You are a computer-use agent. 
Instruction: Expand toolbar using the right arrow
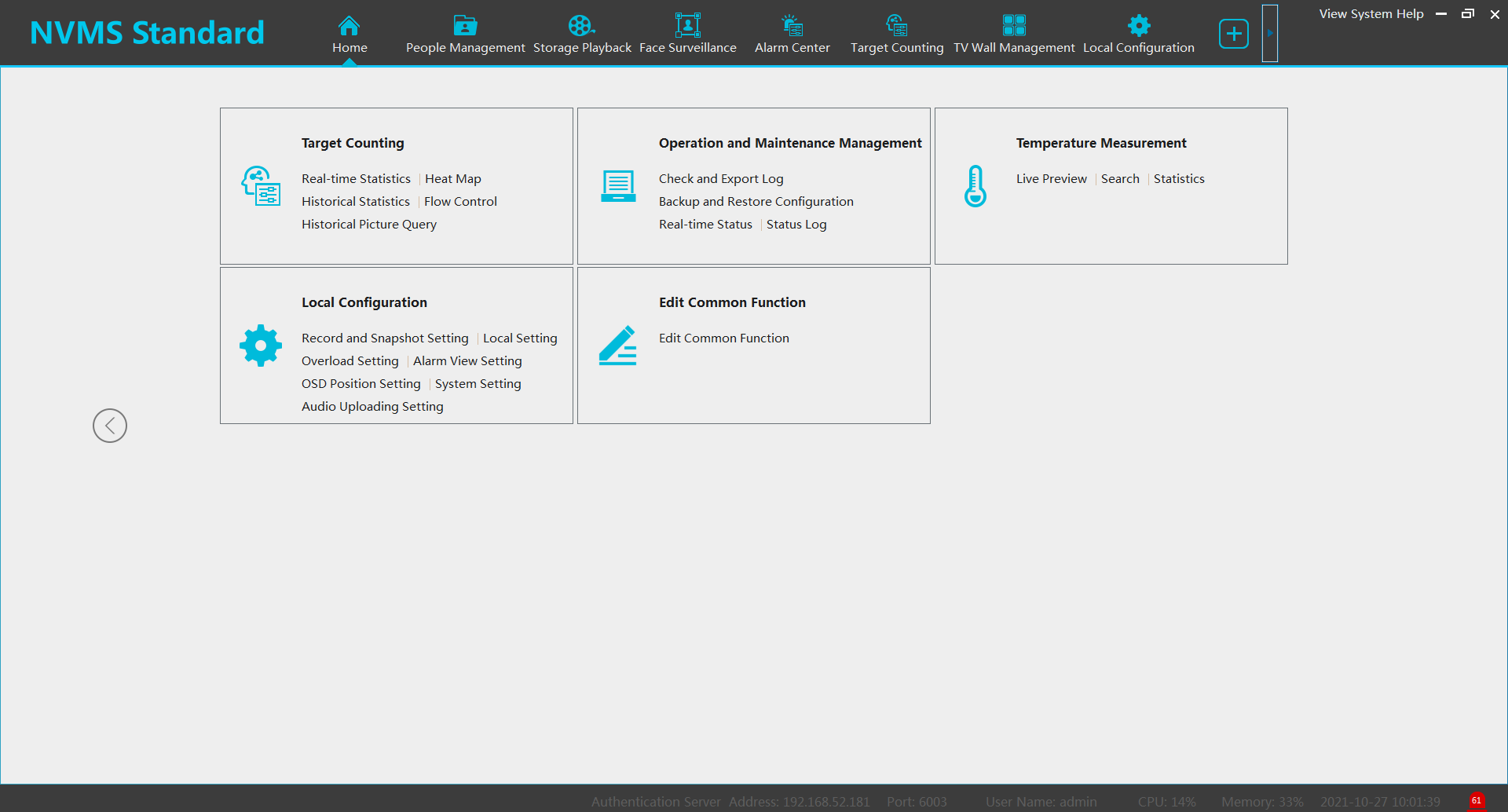1269,34
